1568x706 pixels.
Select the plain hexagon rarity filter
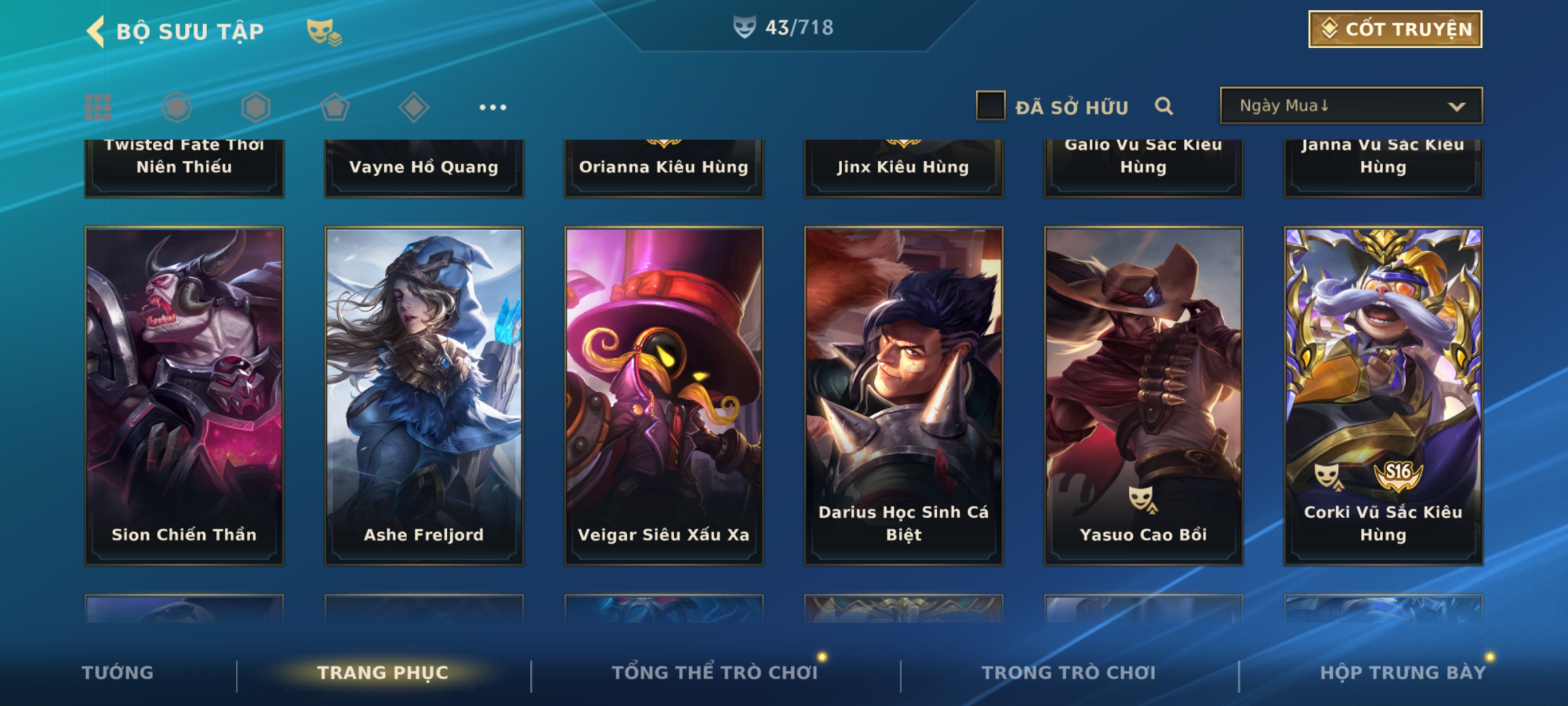coord(255,107)
